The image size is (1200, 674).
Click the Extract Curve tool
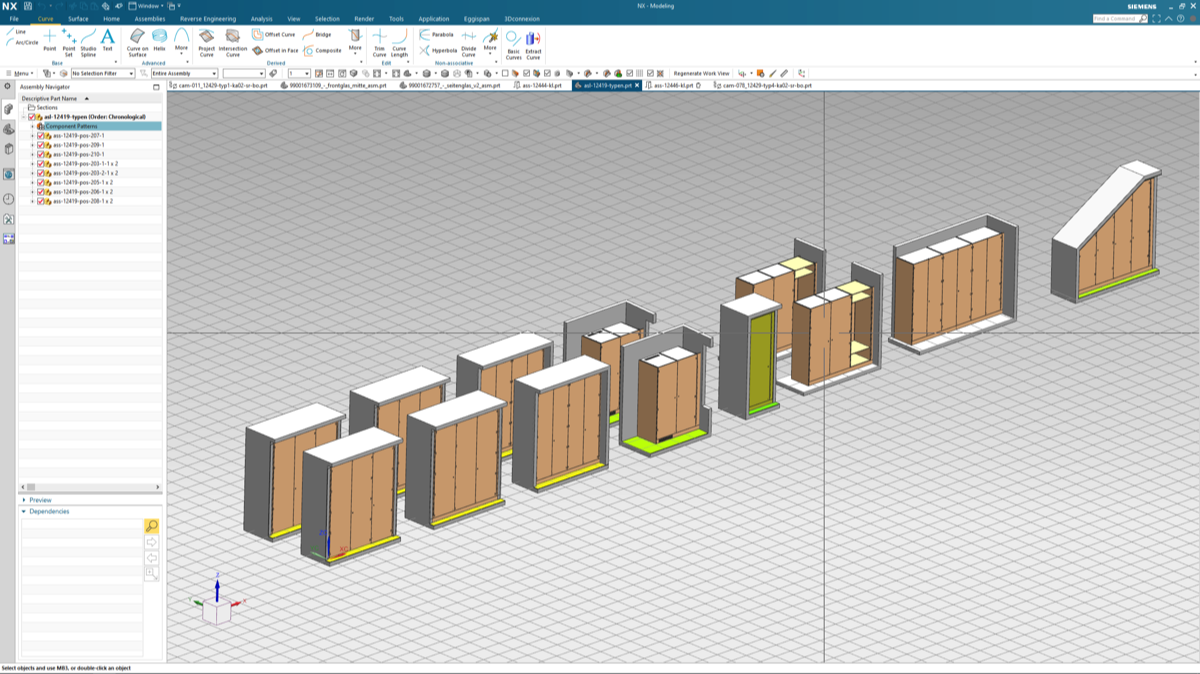point(533,45)
